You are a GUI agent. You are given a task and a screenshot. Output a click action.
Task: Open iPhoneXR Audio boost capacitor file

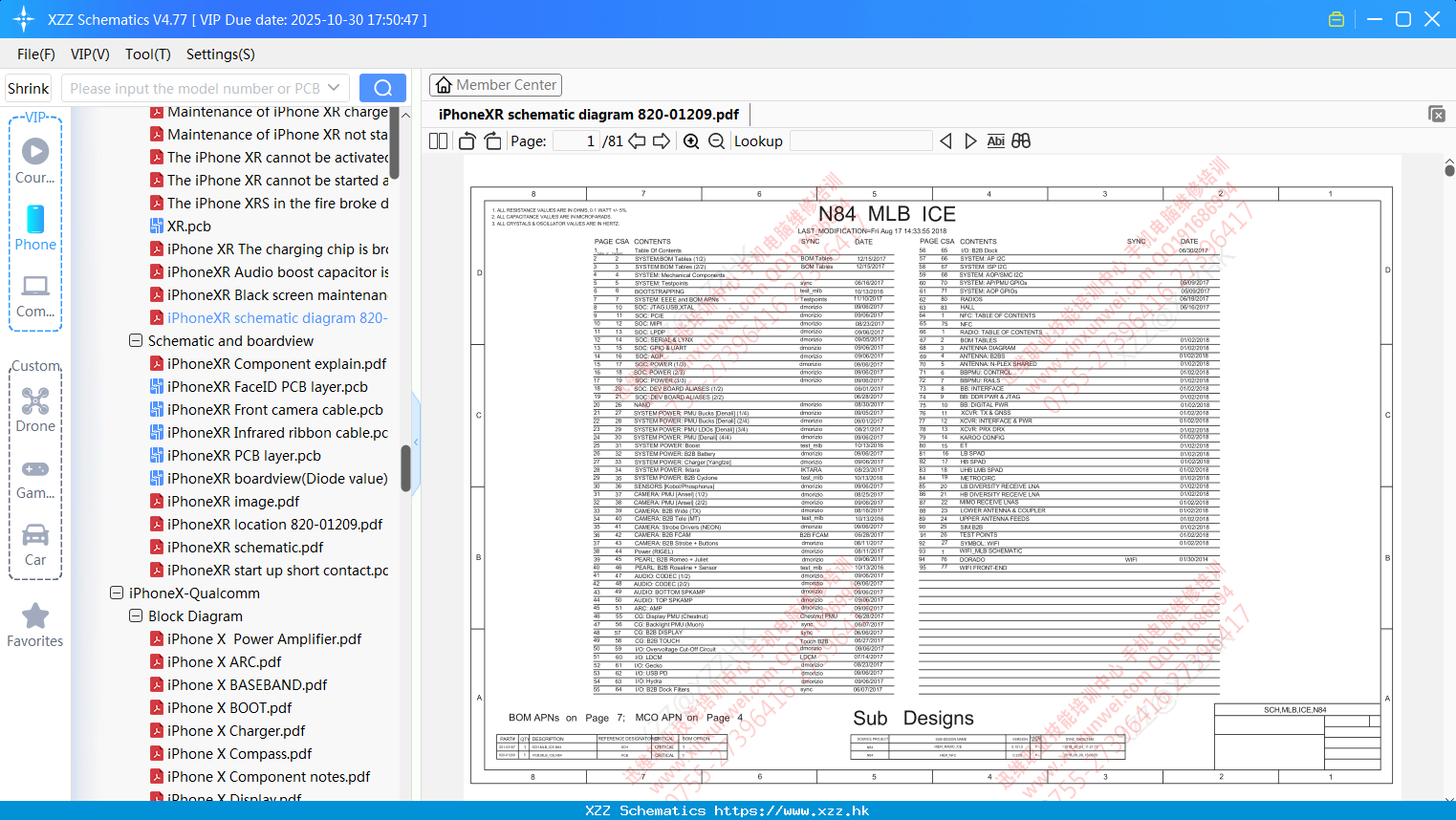(x=269, y=272)
